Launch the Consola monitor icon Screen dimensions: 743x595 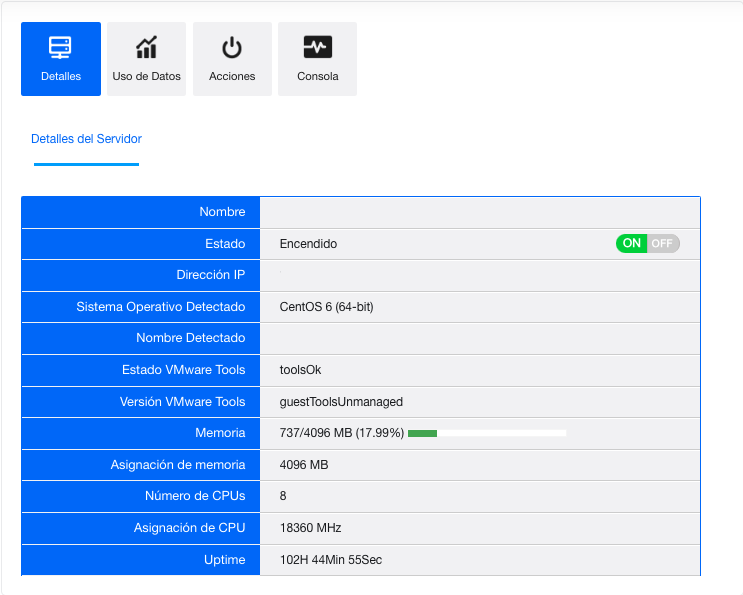(x=317, y=47)
